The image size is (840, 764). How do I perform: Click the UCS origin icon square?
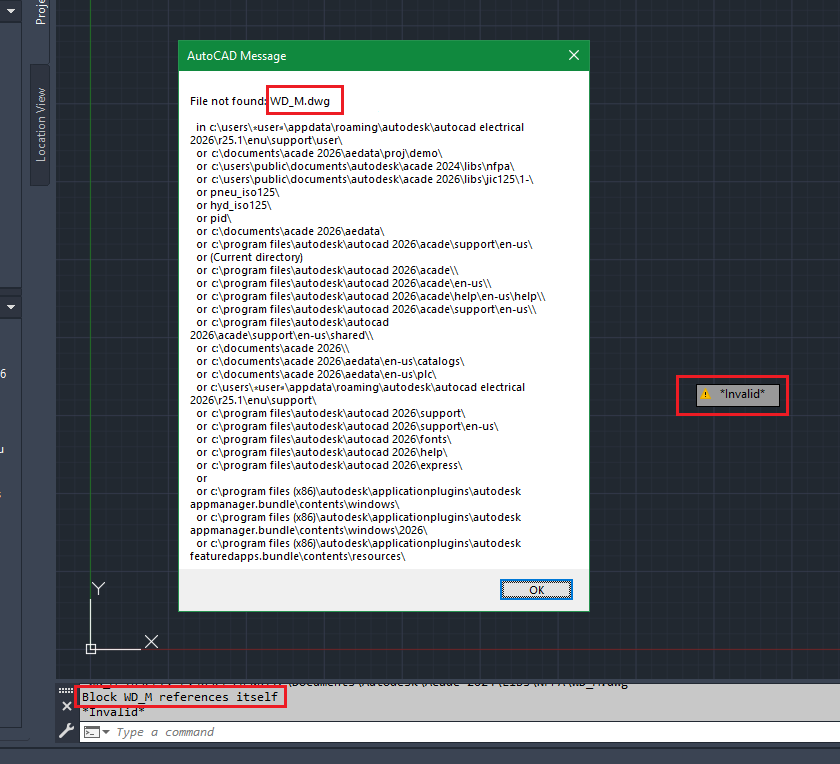(91, 649)
